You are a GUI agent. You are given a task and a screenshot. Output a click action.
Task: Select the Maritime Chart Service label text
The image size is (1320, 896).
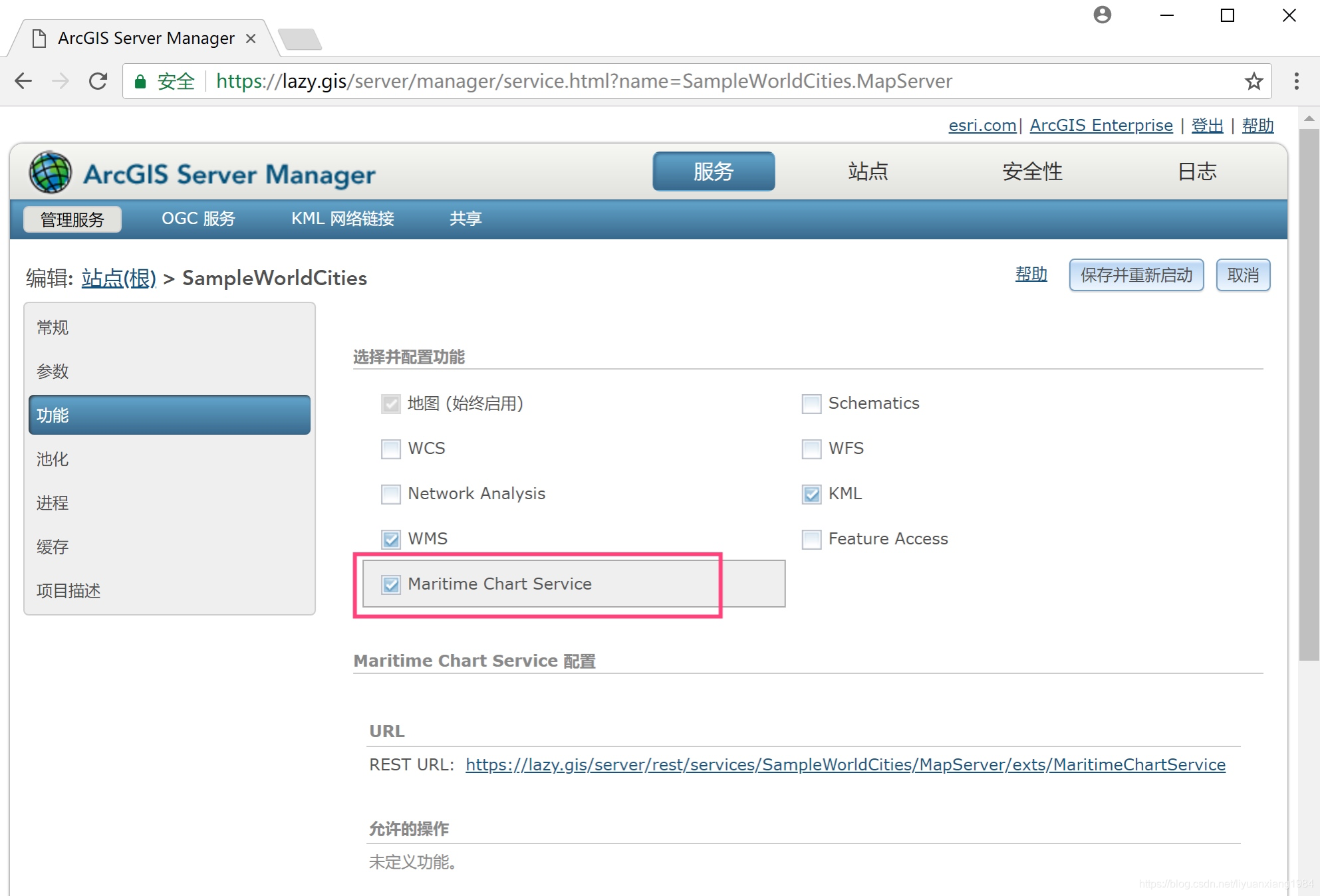click(x=499, y=584)
